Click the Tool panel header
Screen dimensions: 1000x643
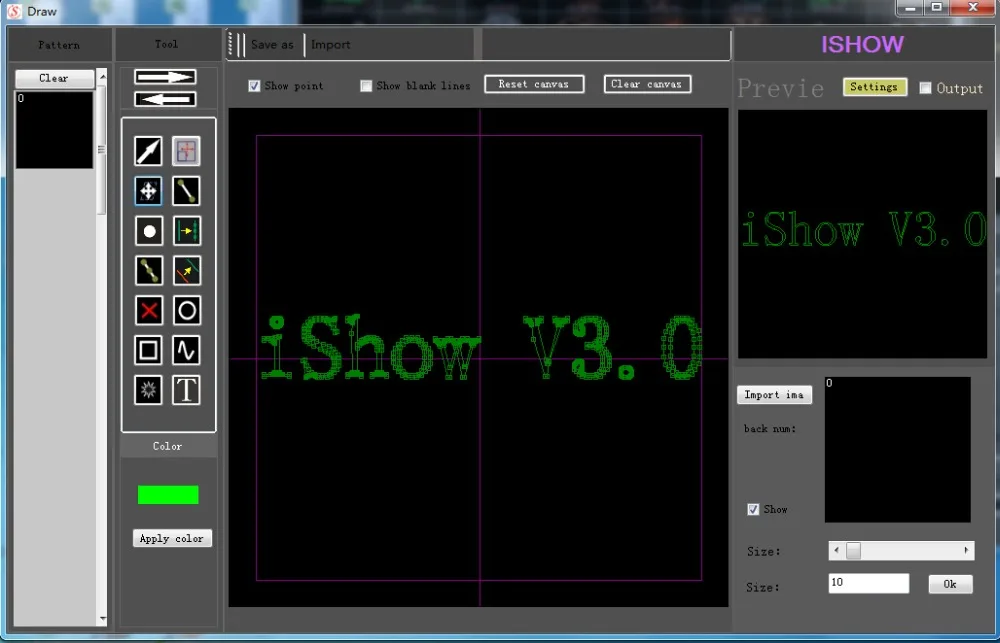click(167, 44)
